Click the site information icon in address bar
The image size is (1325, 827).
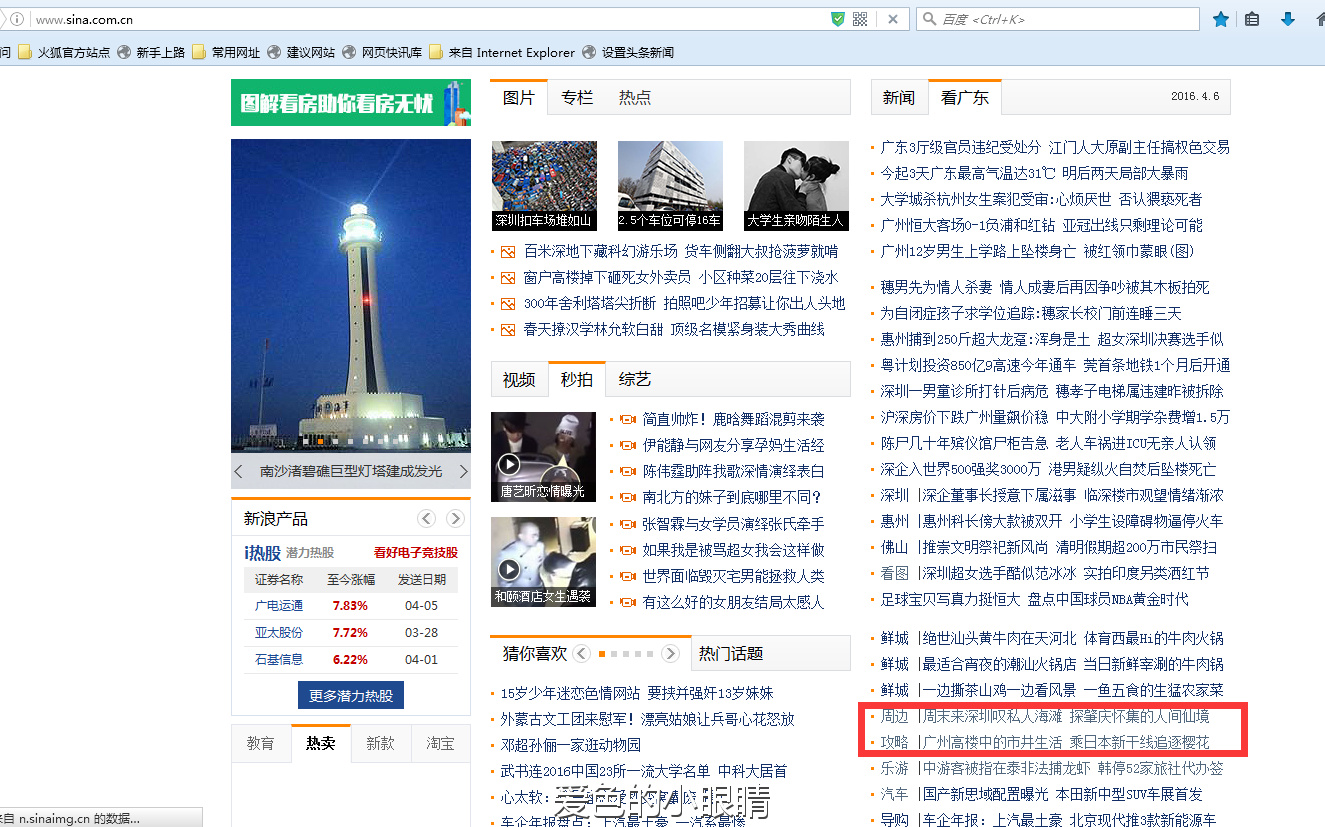click(x=17, y=19)
